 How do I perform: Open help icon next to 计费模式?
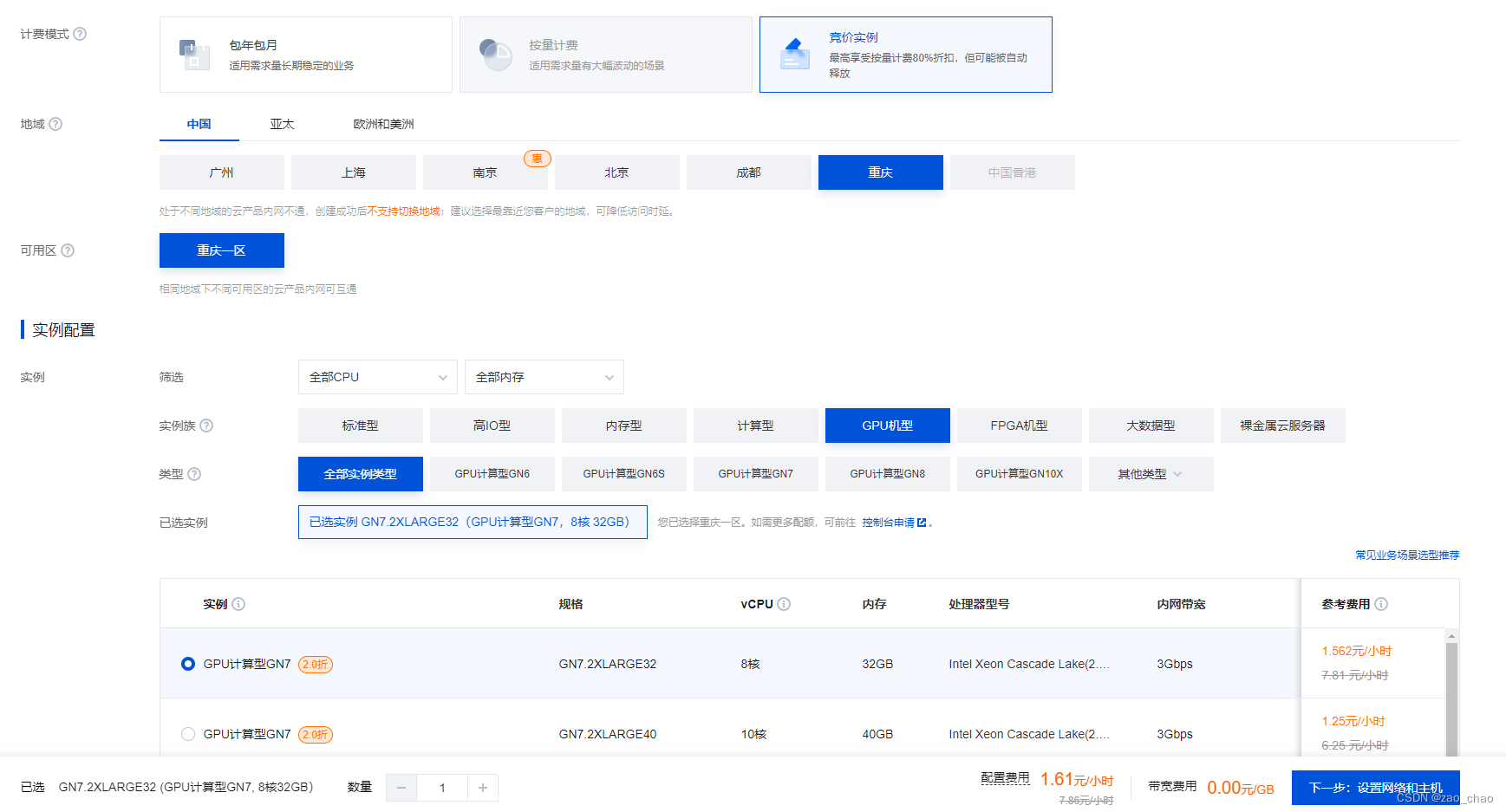[x=80, y=34]
